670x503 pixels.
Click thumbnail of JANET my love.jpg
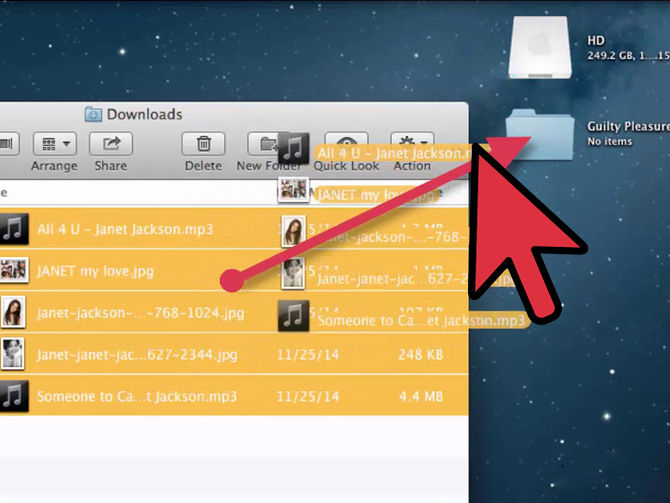coord(14,270)
